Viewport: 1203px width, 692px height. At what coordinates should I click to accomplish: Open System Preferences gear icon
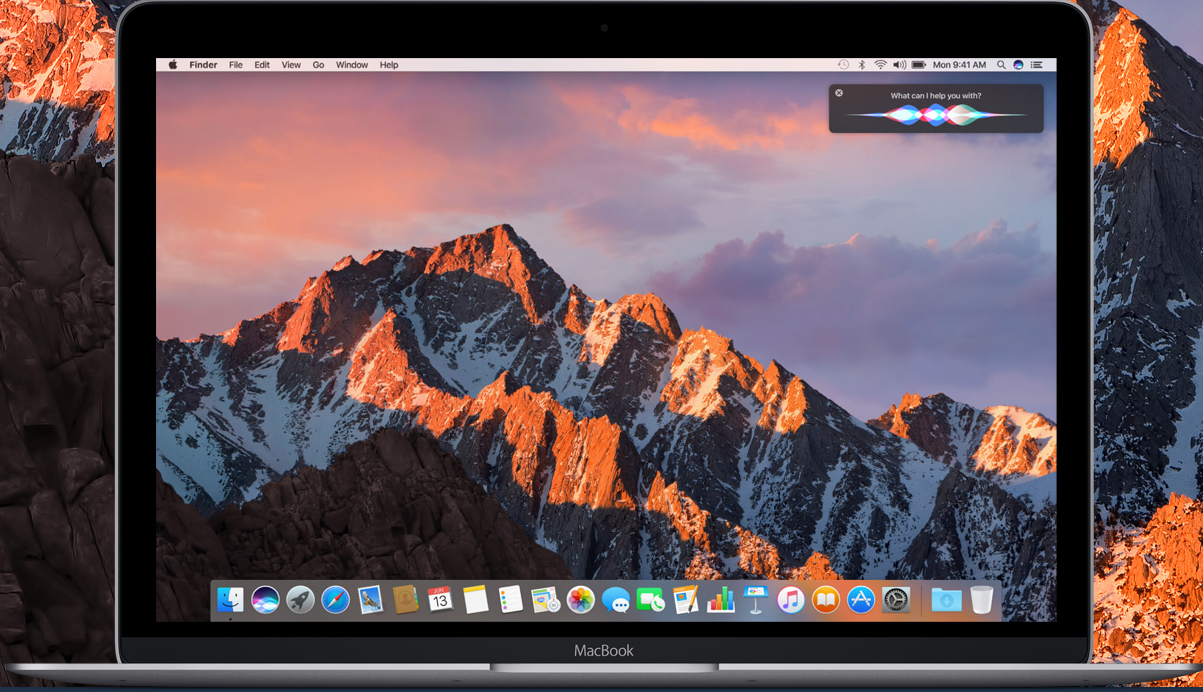click(x=896, y=599)
